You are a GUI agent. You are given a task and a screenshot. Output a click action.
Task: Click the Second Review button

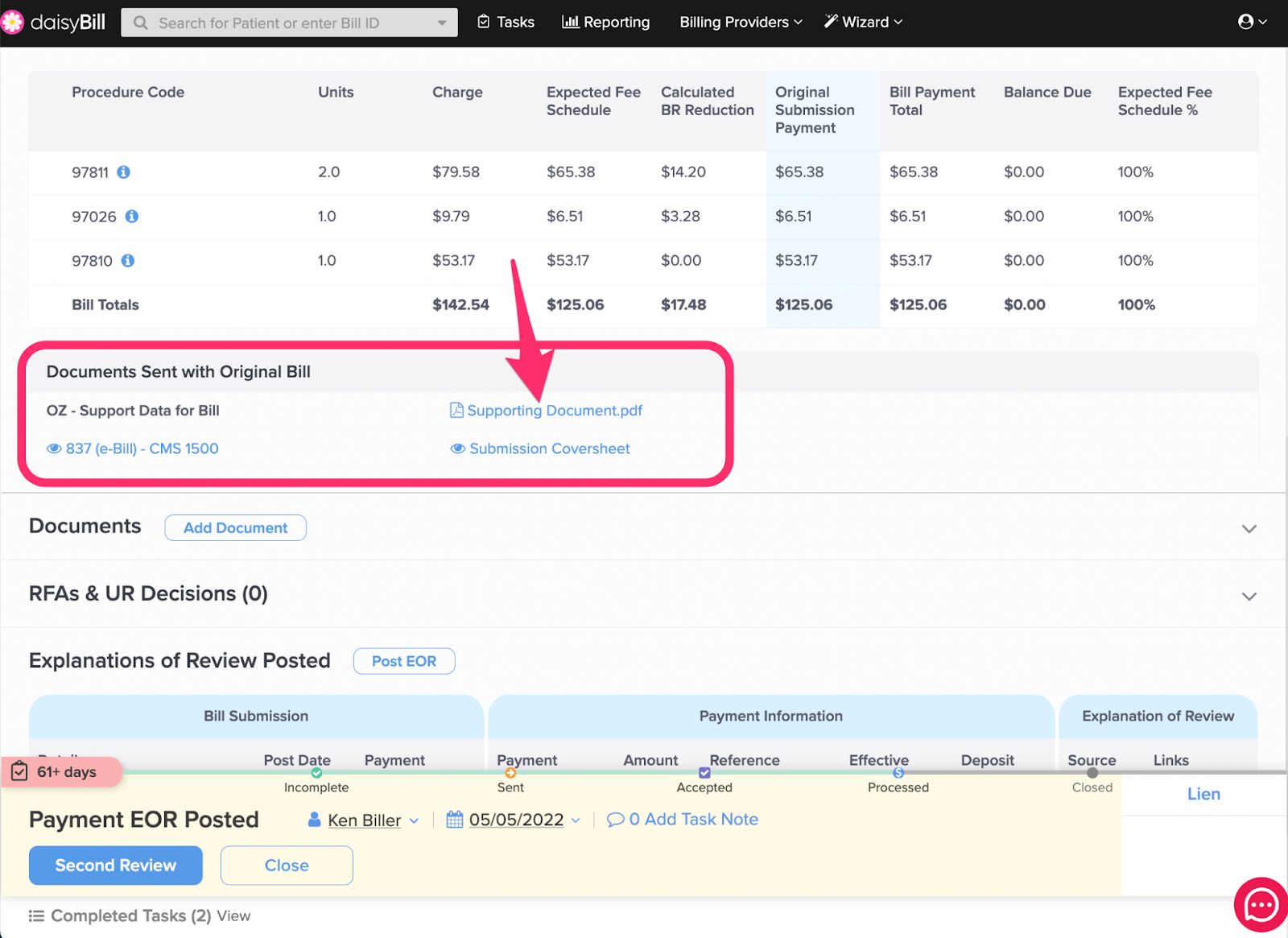[x=116, y=866]
